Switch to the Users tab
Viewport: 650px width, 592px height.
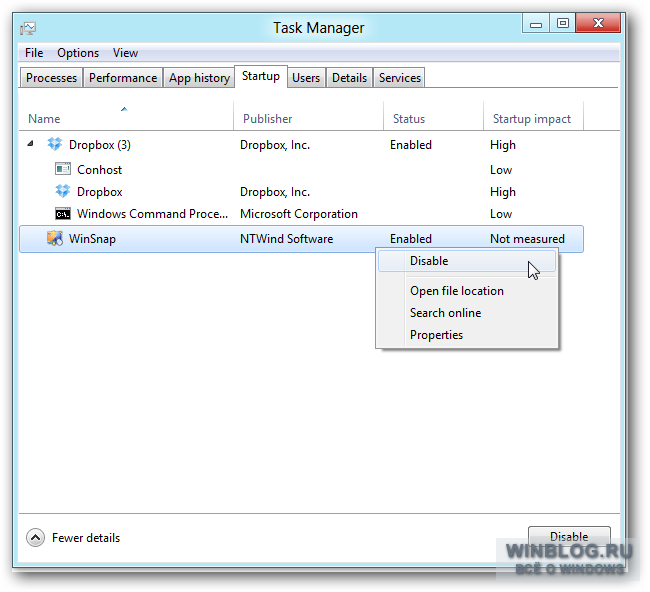coord(306,78)
